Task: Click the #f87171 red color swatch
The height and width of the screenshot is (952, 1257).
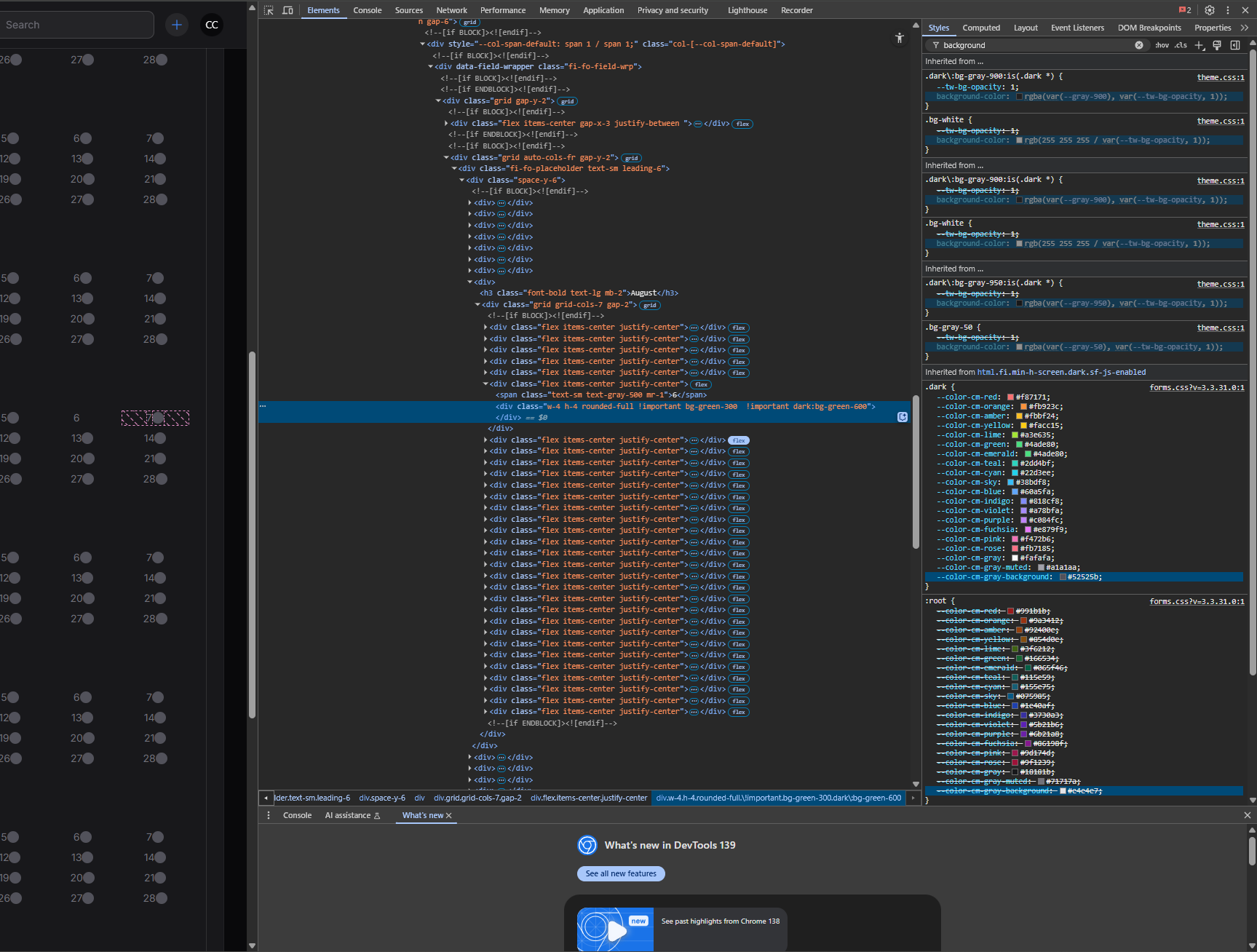Action: [1010, 397]
